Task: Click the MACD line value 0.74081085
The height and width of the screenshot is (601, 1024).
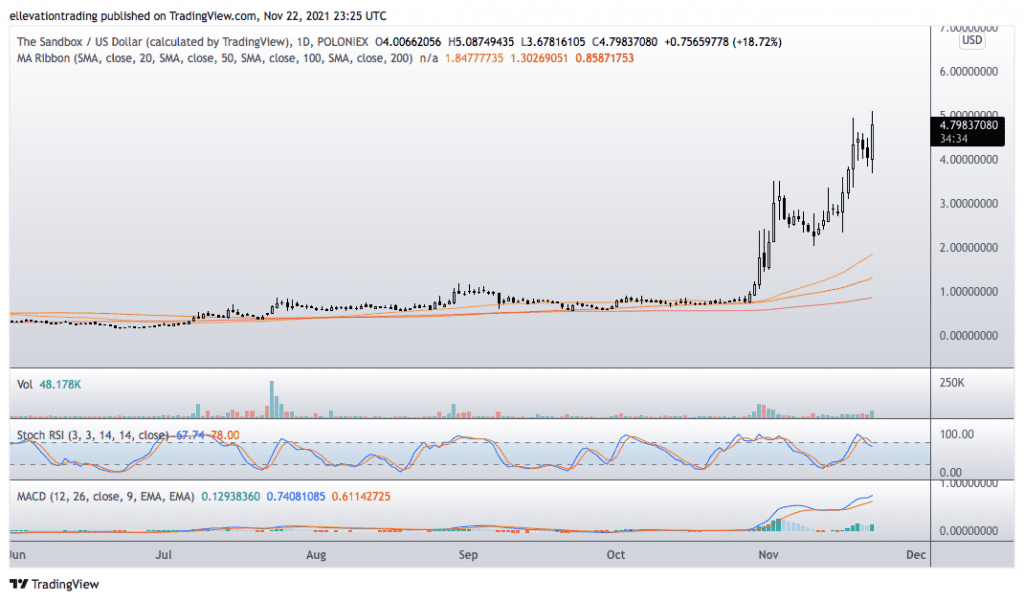Action: (296, 496)
